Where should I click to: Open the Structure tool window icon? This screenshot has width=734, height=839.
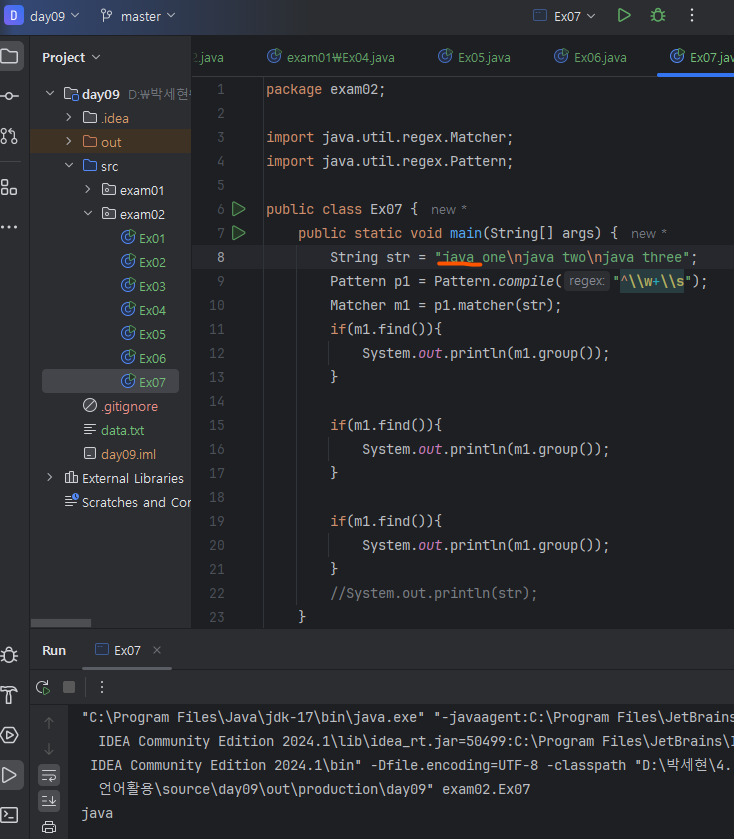click(x=9, y=187)
